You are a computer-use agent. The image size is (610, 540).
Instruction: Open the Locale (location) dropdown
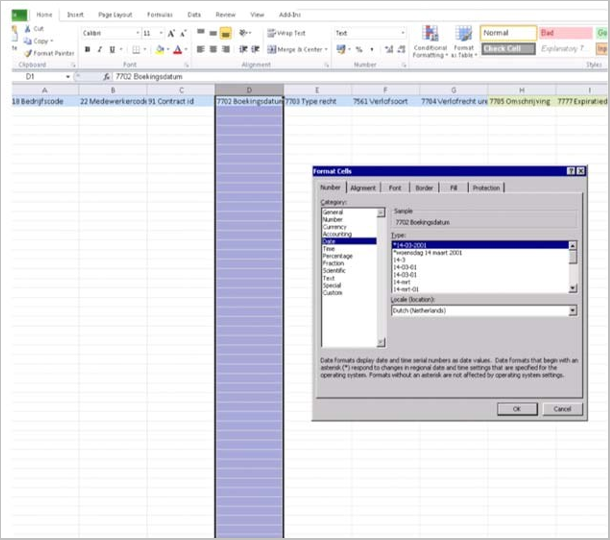click(x=572, y=310)
